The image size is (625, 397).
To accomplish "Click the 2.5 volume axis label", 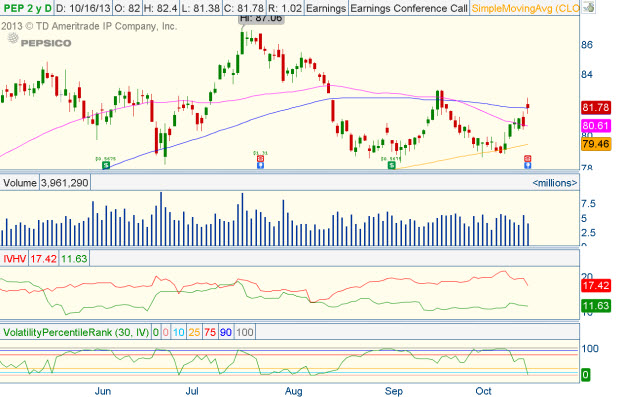I will pos(588,232).
